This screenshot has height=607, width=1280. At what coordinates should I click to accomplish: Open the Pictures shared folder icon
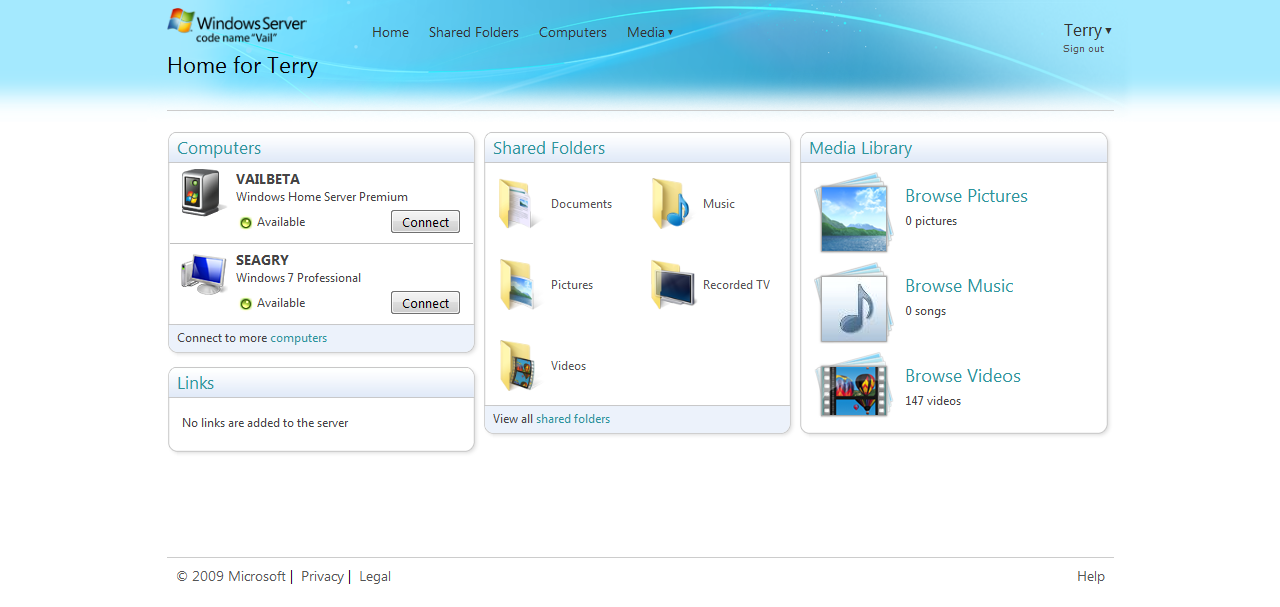515,284
